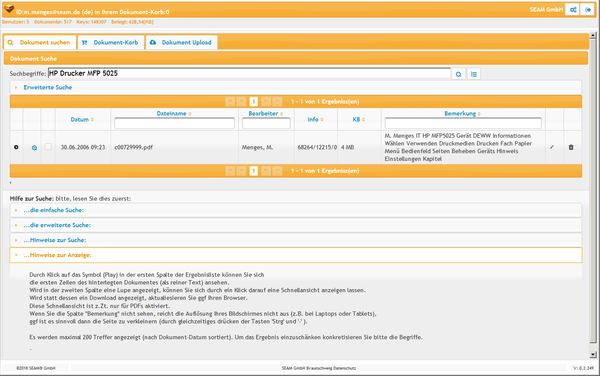Click the pencil edit icon in the result row

tap(552, 147)
